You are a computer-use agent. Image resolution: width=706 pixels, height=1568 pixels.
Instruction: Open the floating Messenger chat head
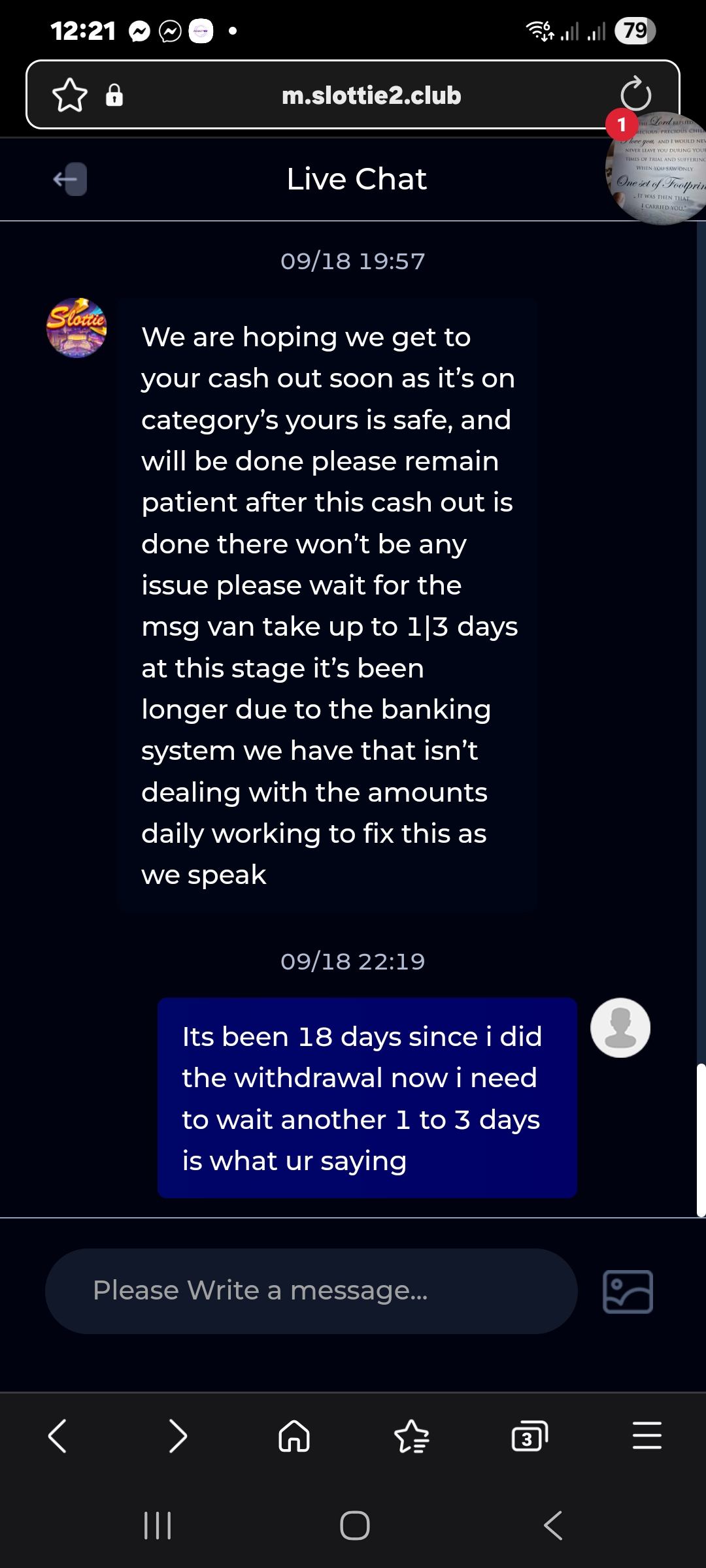pos(657,169)
